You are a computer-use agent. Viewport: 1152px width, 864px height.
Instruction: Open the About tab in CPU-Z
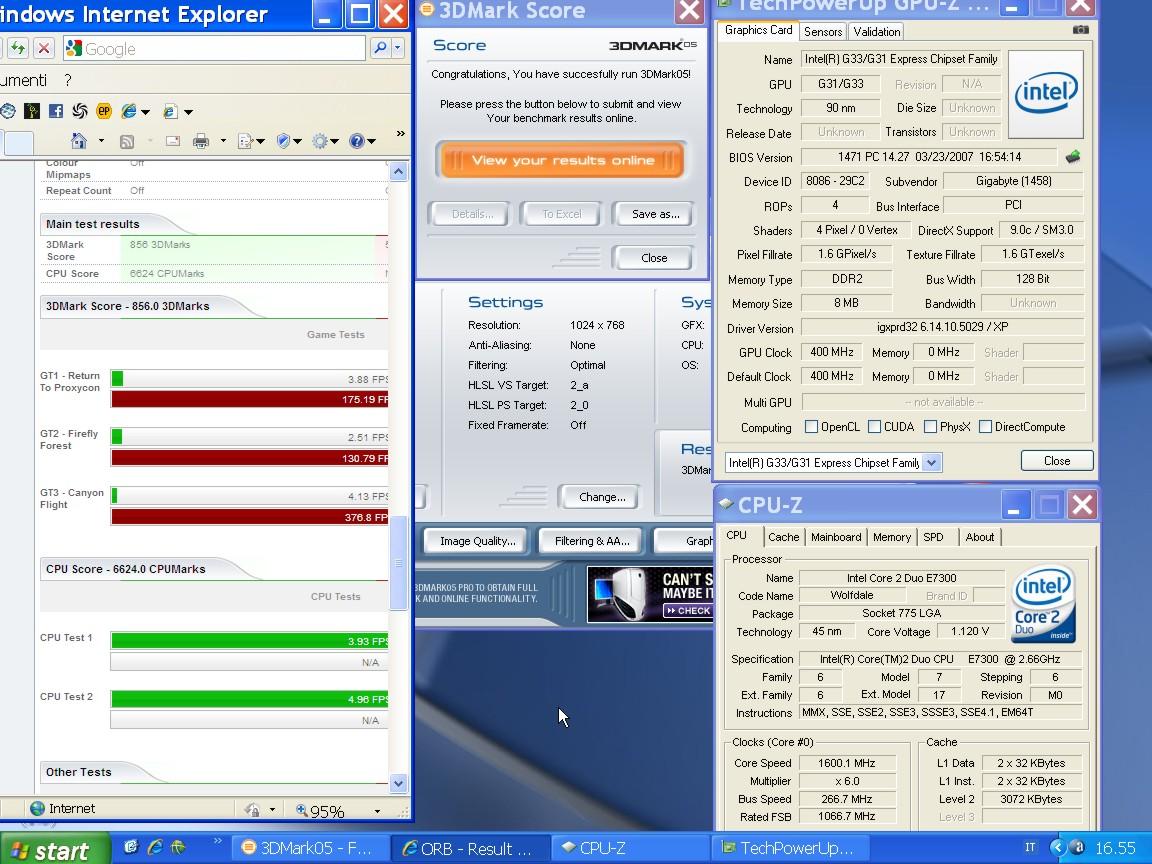[x=979, y=537]
